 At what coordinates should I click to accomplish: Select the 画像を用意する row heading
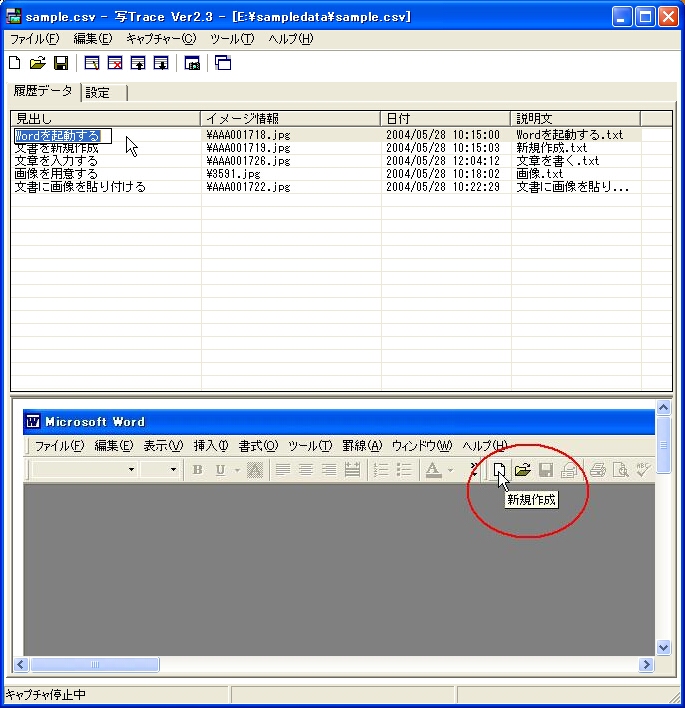56,174
